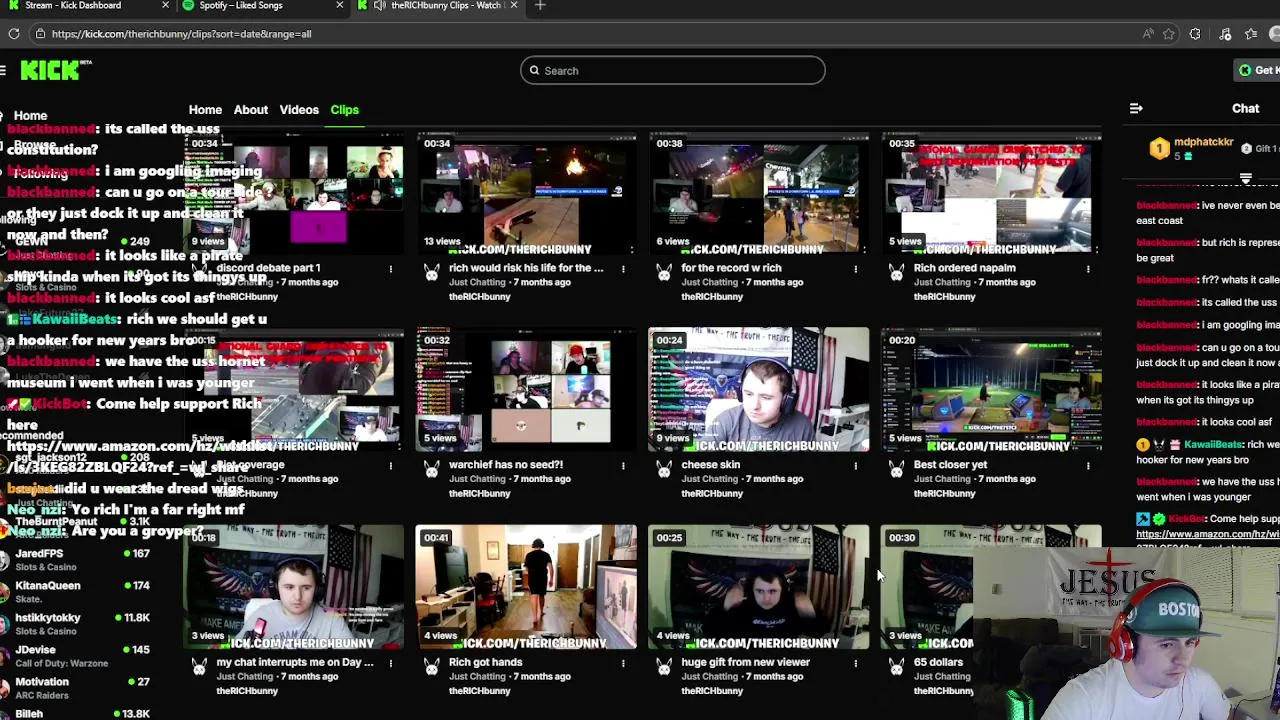The width and height of the screenshot is (1280, 720).
Task: Open the hamburger menu beside Kick logo
Action: click(x=3, y=70)
